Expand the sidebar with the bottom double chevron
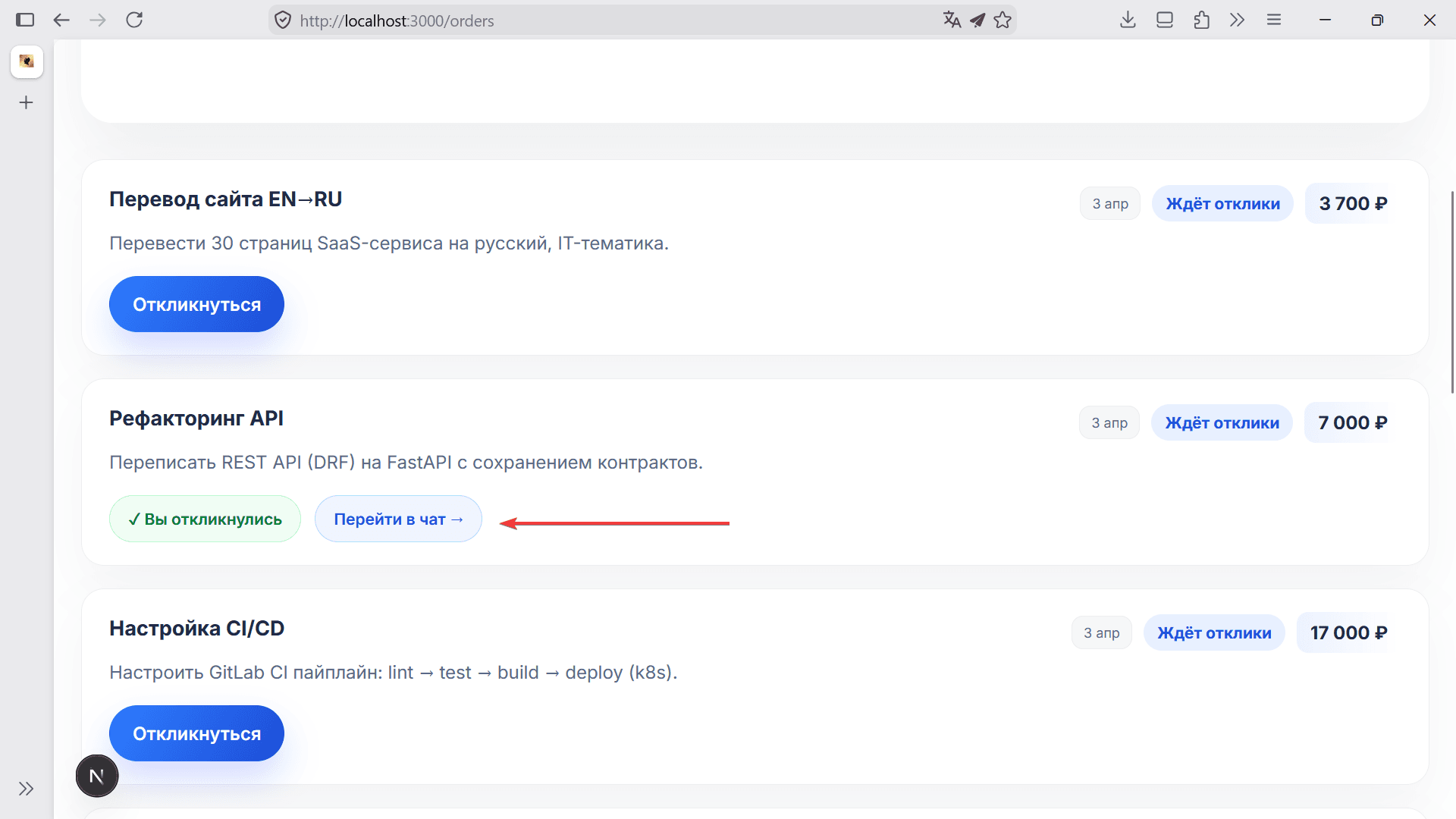Image resolution: width=1456 pixels, height=819 pixels. tap(27, 789)
